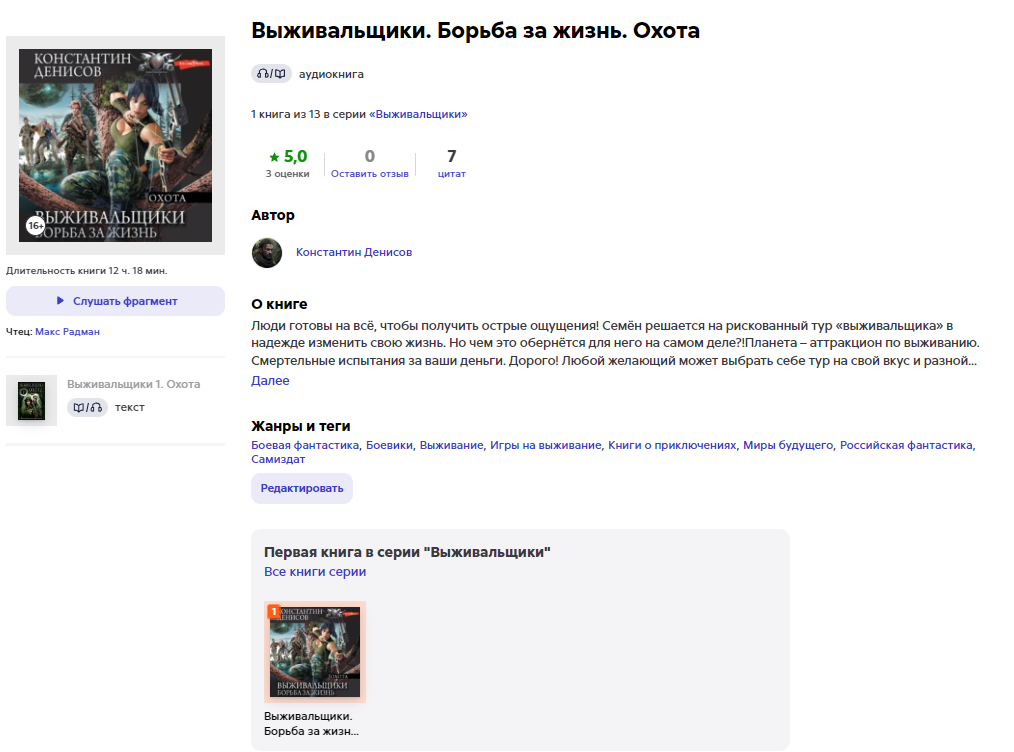Open author link Константин Денисов
1014x752 pixels.
(354, 252)
